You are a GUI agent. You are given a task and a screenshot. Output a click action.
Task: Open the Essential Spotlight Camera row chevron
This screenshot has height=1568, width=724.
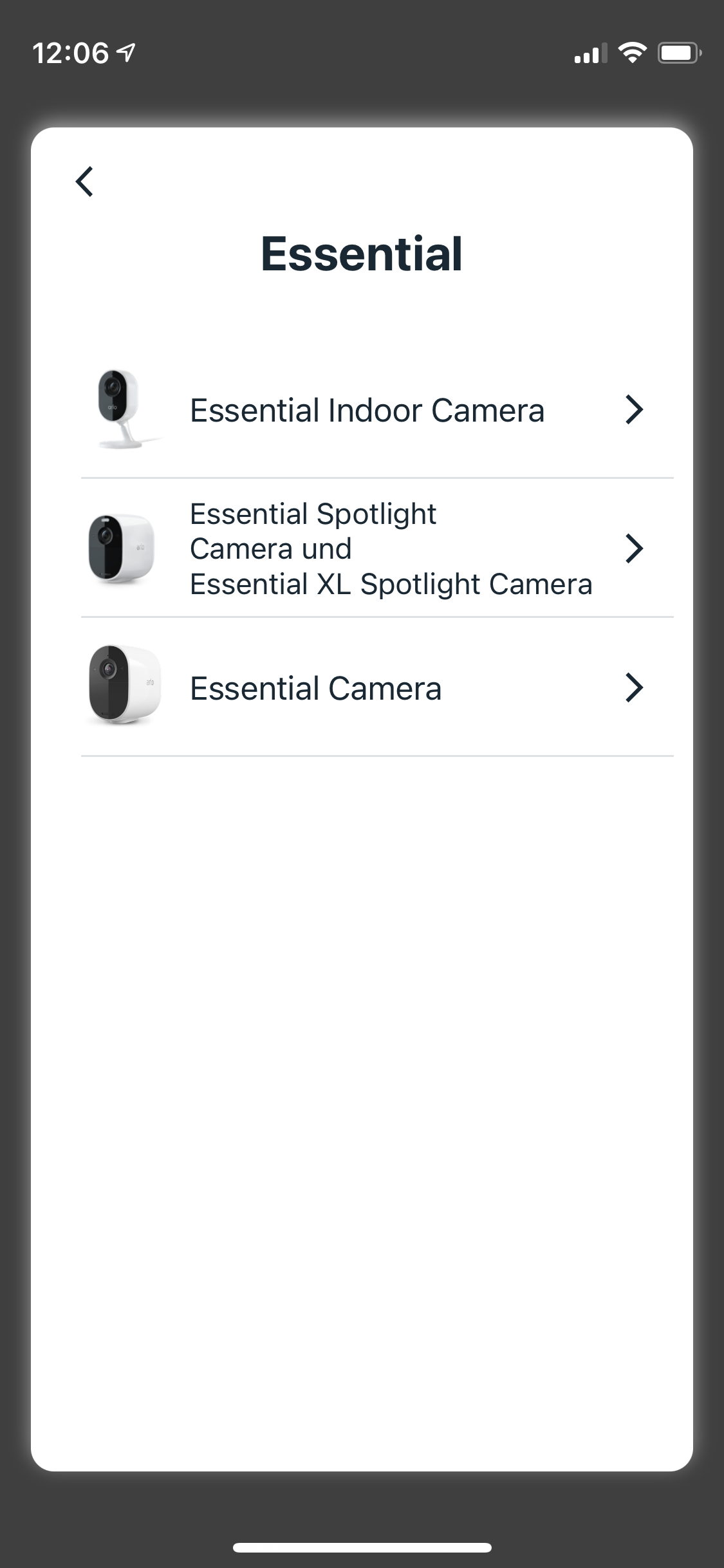634,548
